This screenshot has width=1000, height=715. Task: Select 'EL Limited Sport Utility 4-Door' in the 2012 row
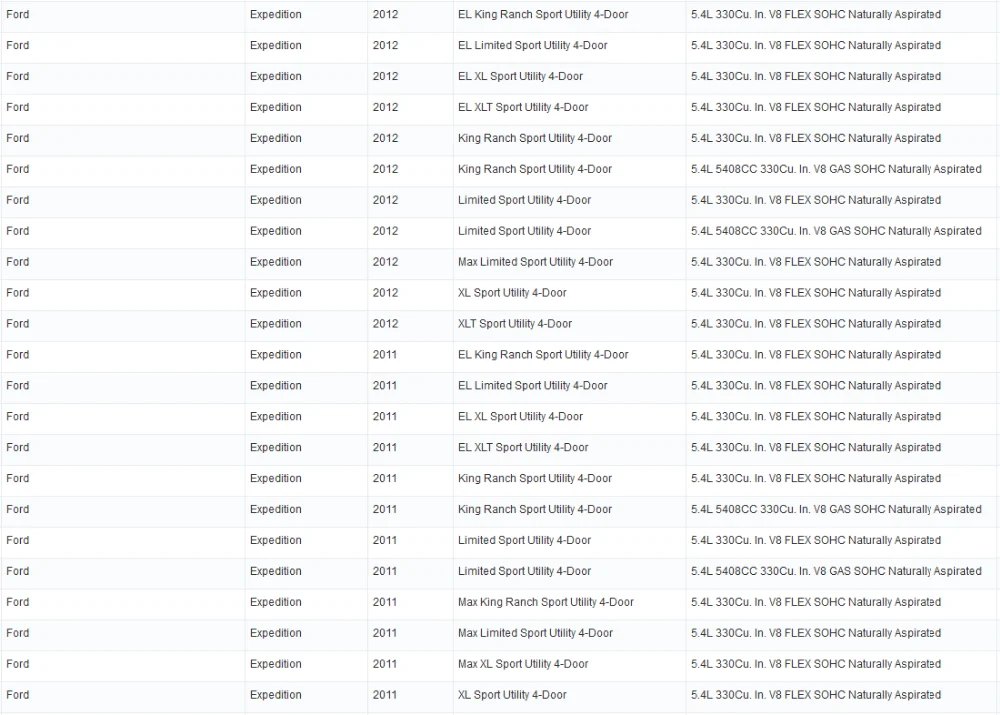point(533,45)
